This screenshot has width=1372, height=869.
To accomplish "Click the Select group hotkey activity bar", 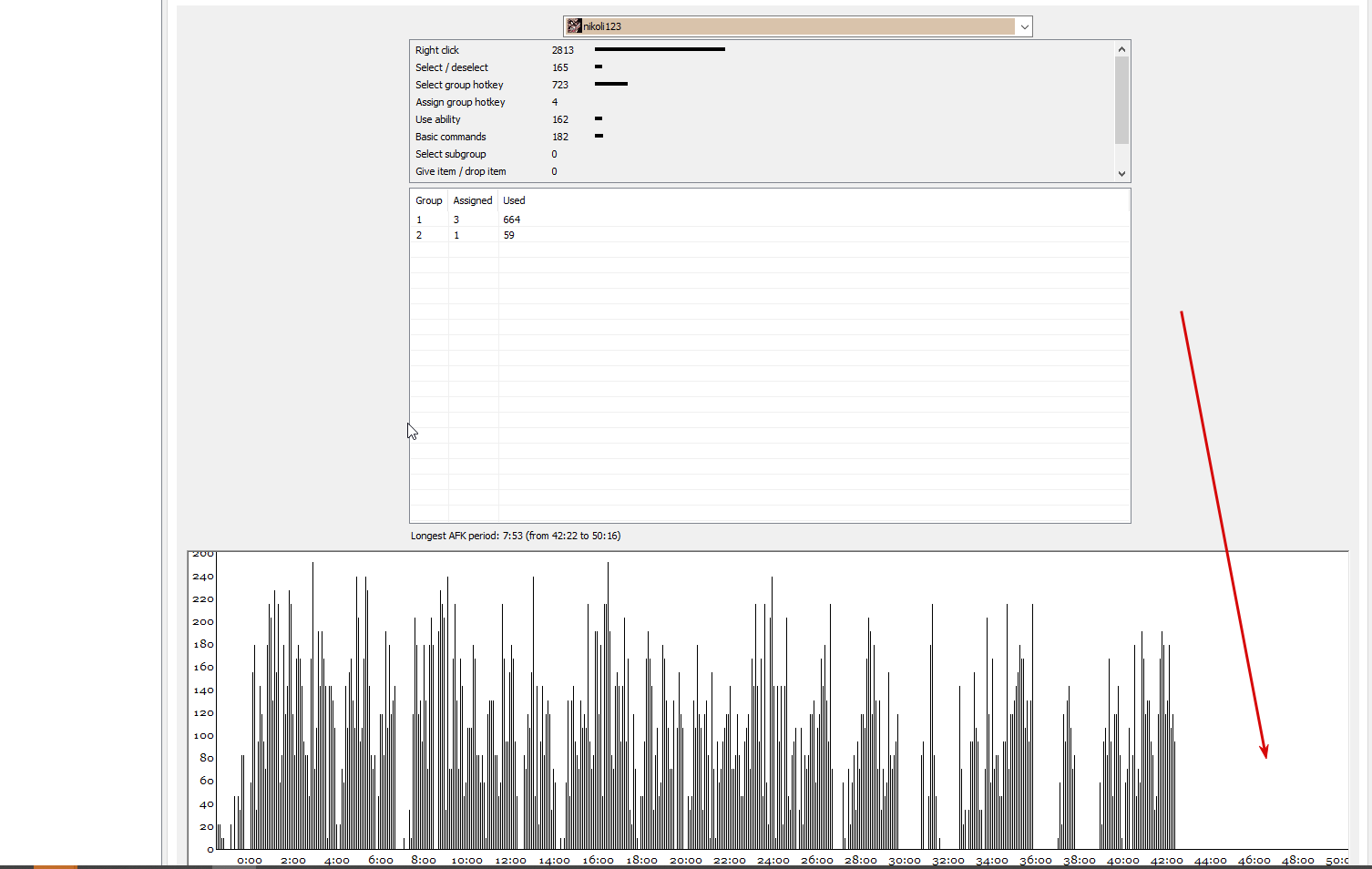I will (611, 84).
